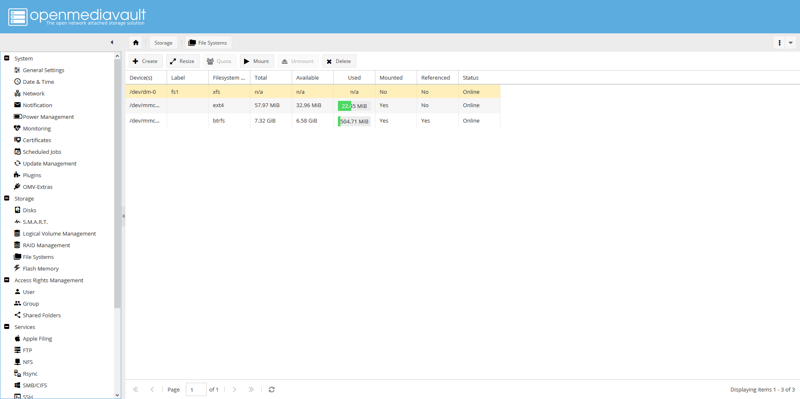
Task: Collapse the sidebar with the left arrow
Action: [x=112, y=42]
